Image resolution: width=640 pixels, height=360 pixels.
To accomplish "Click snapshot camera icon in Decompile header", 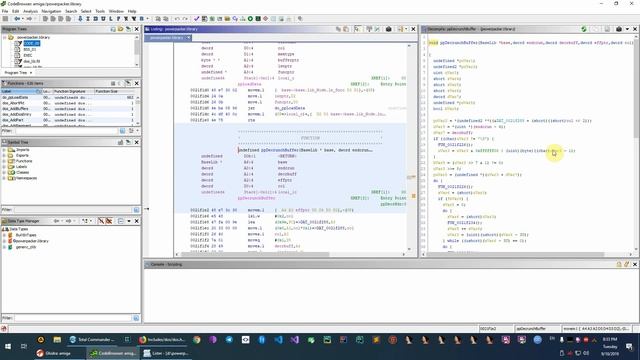I will [x=619, y=29].
